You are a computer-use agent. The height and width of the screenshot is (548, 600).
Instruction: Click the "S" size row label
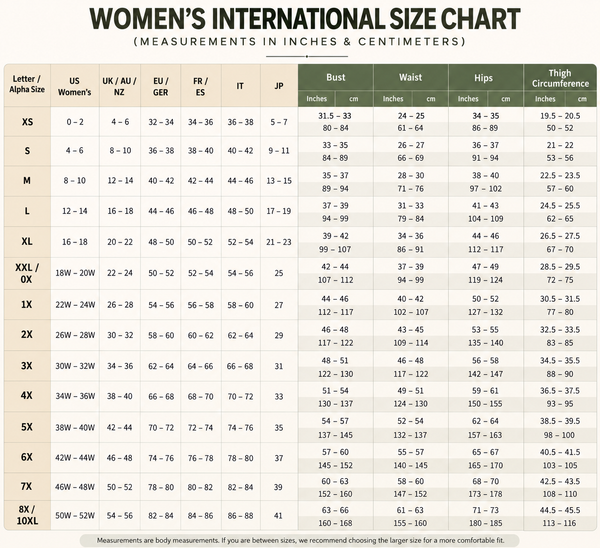click(27, 151)
